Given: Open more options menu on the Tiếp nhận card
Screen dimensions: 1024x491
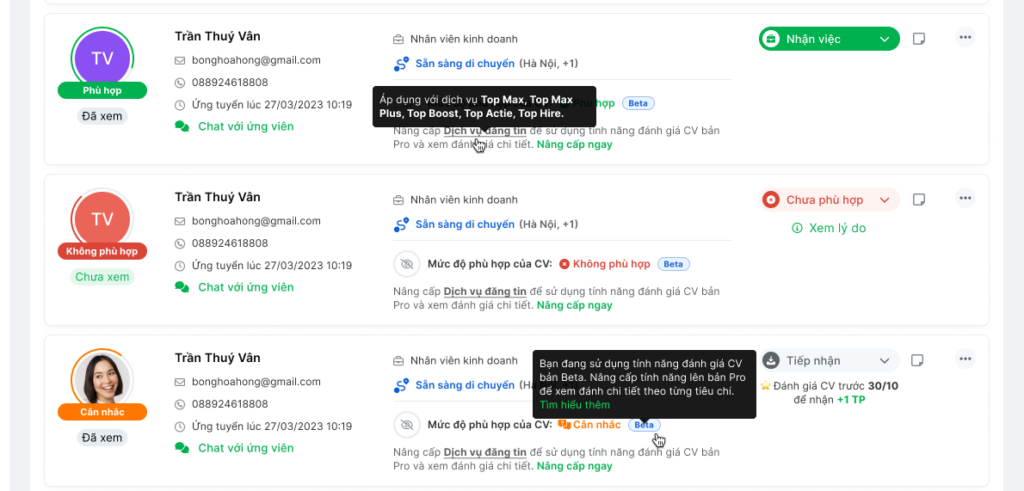Looking at the screenshot, I should tap(965, 358).
